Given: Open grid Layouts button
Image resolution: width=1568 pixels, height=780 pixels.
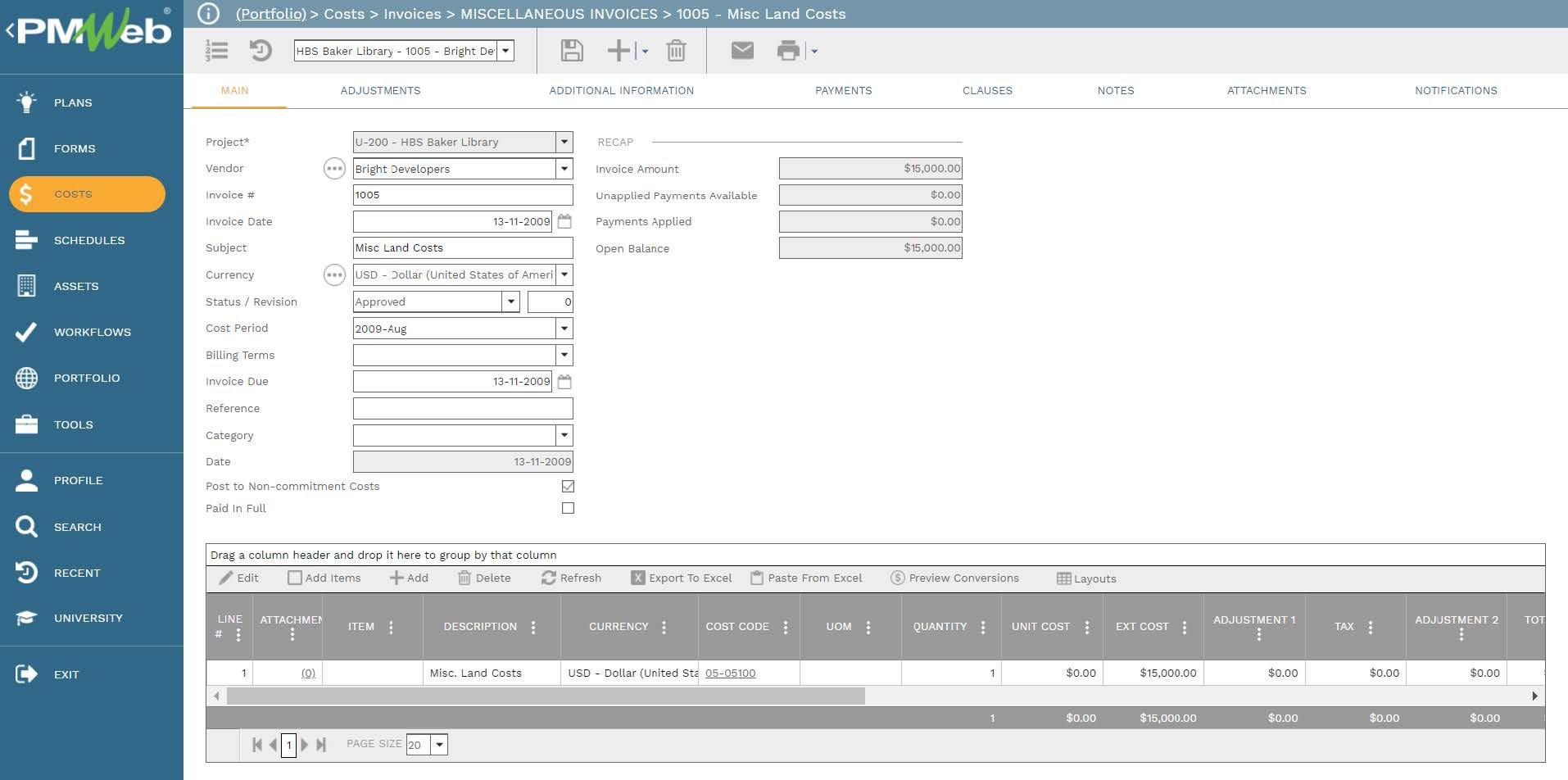Looking at the screenshot, I should (x=1086, y=578).
